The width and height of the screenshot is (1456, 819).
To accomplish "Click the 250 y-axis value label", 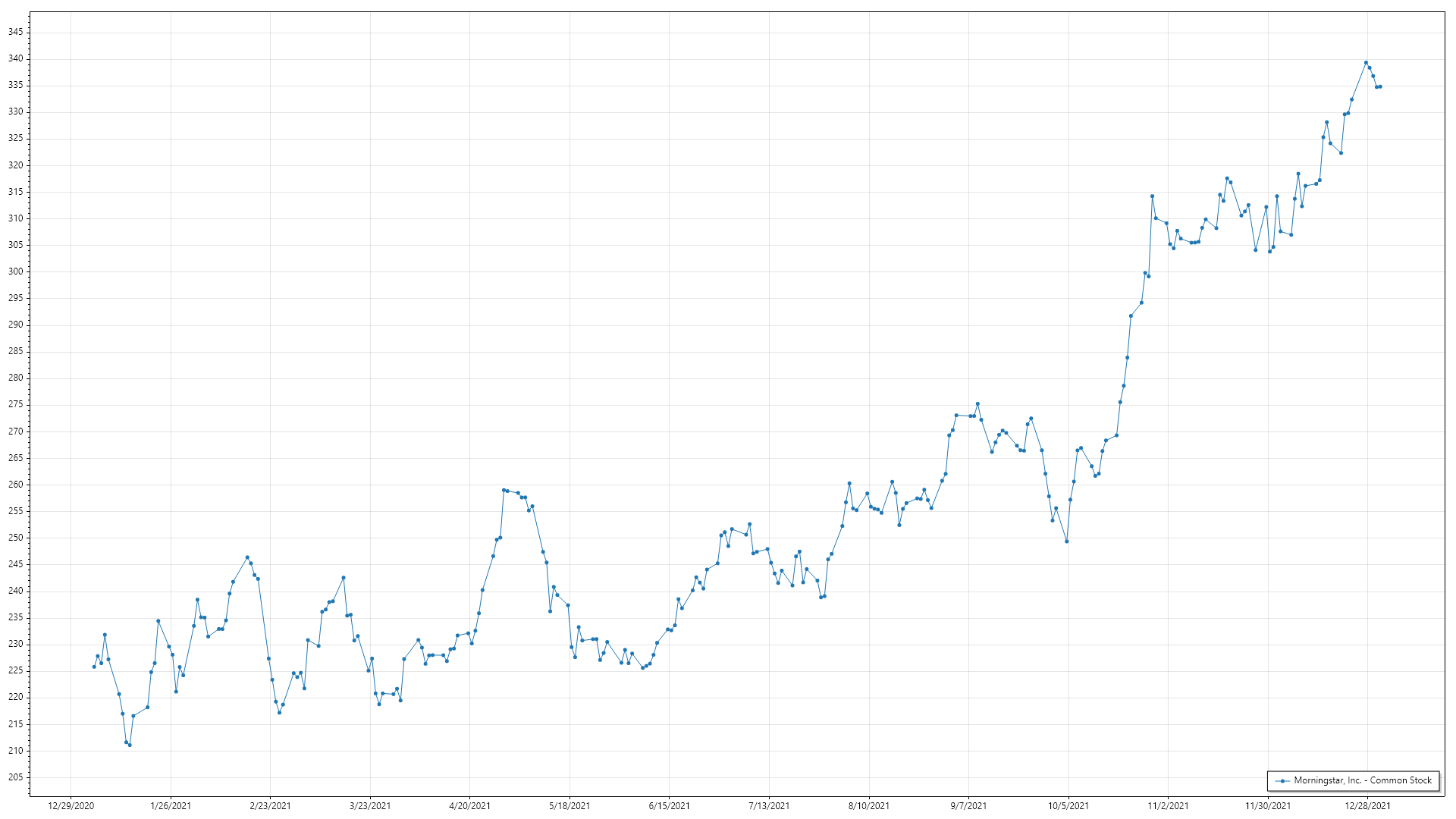I will point(15,538).
